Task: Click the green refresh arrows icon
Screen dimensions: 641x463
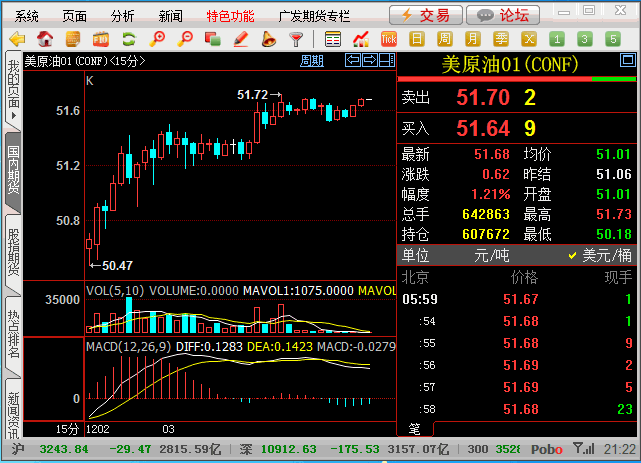Action: tap(128, 39)
